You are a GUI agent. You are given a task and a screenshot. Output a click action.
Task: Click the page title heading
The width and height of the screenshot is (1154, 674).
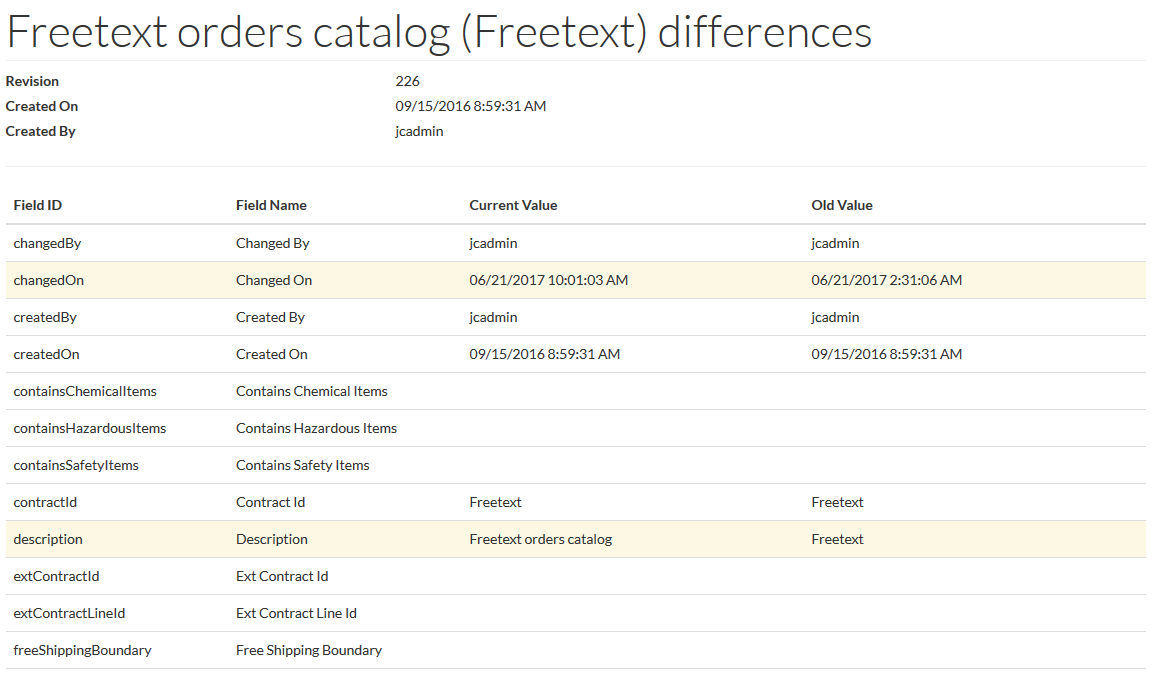439,32
